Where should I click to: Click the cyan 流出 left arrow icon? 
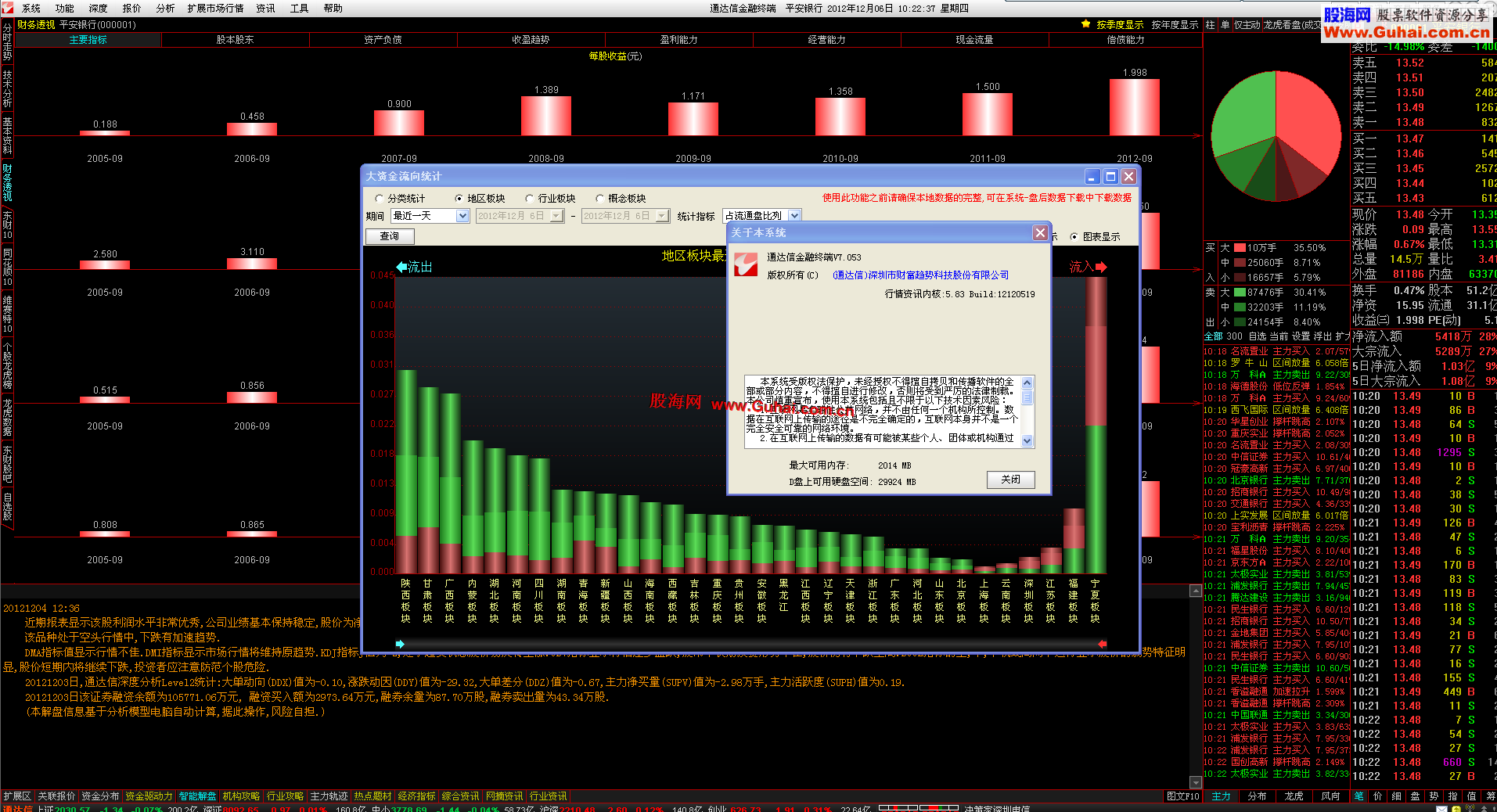point(402,268)
